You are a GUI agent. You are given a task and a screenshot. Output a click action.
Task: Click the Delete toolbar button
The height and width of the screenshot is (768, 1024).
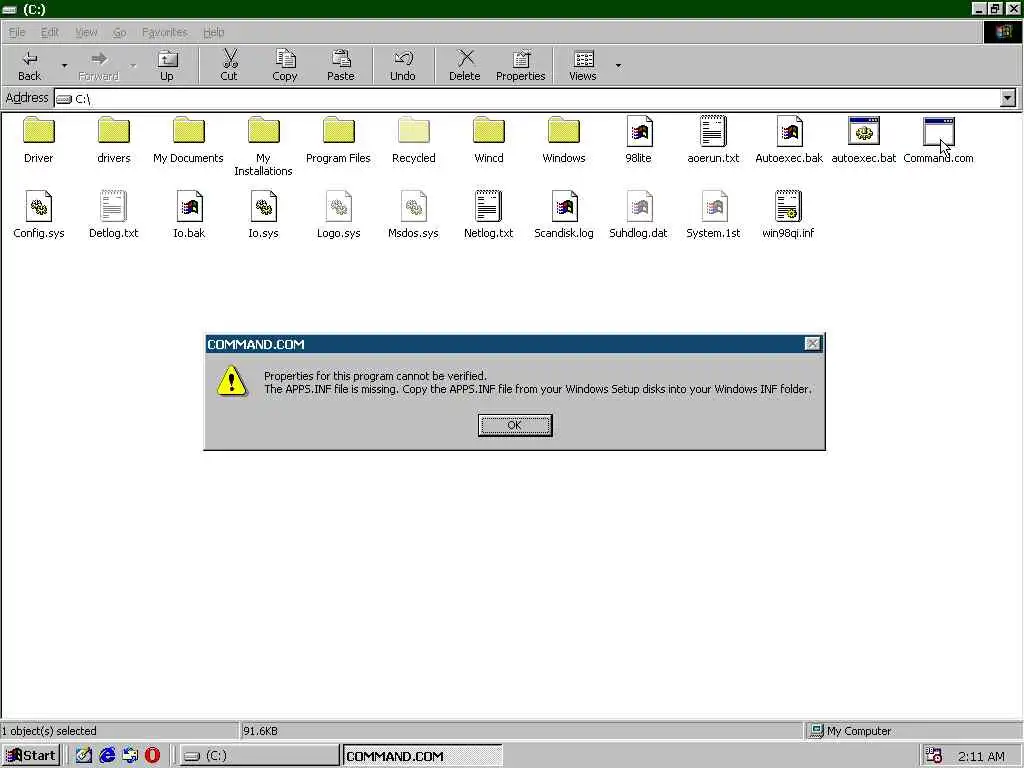pyautogui.click(x=465, y=65)
